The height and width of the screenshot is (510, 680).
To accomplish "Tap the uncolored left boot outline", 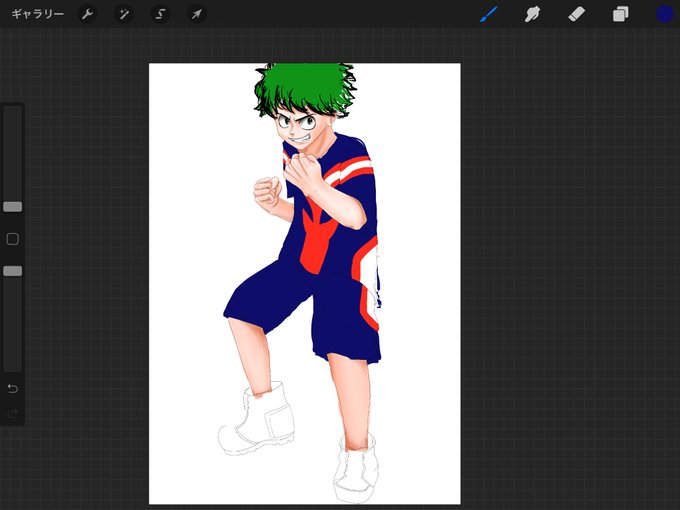I will (257, 421).
